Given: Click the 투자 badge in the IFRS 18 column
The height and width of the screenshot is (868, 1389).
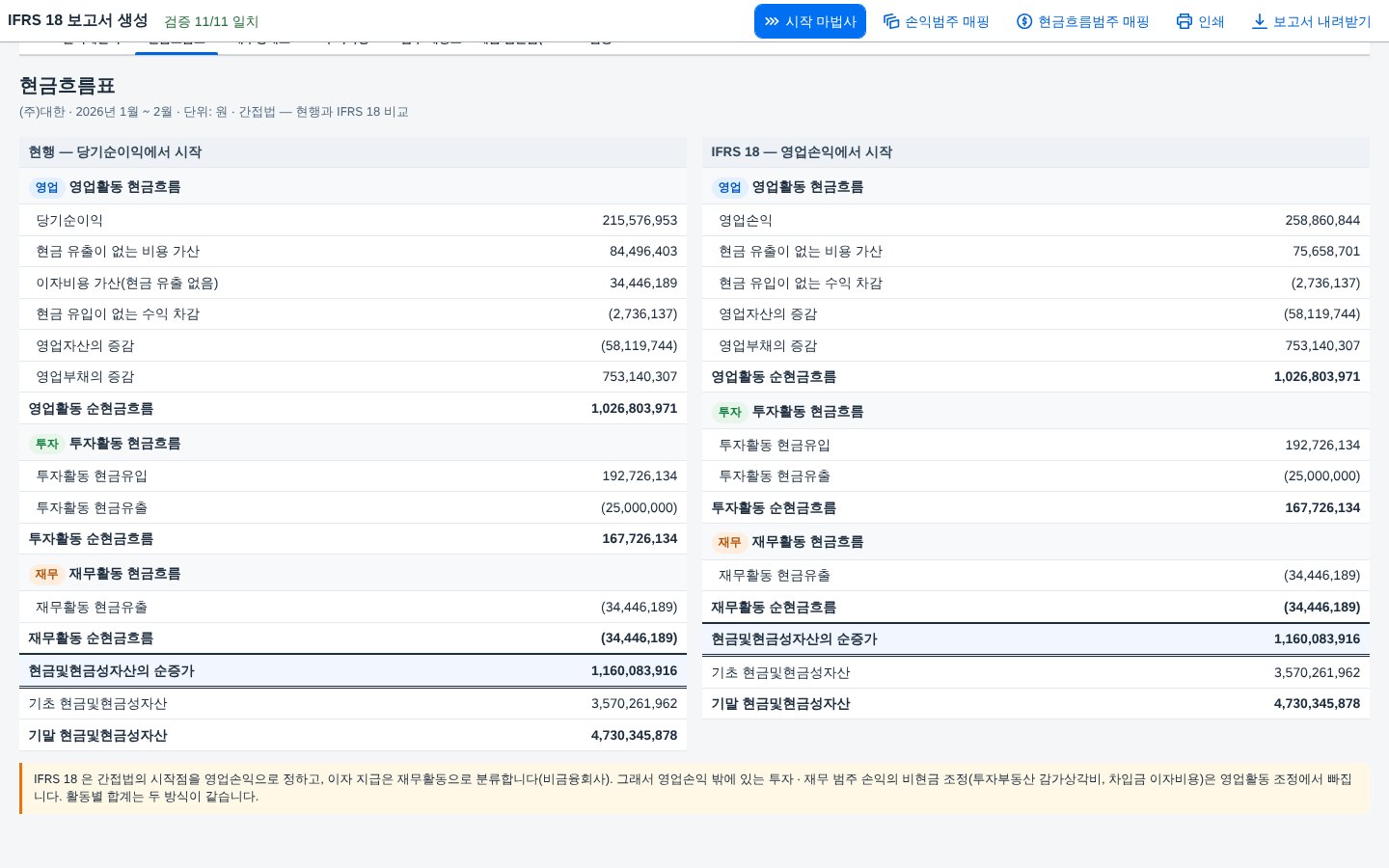Looking at the screenshot, I should tap(729, 412).
